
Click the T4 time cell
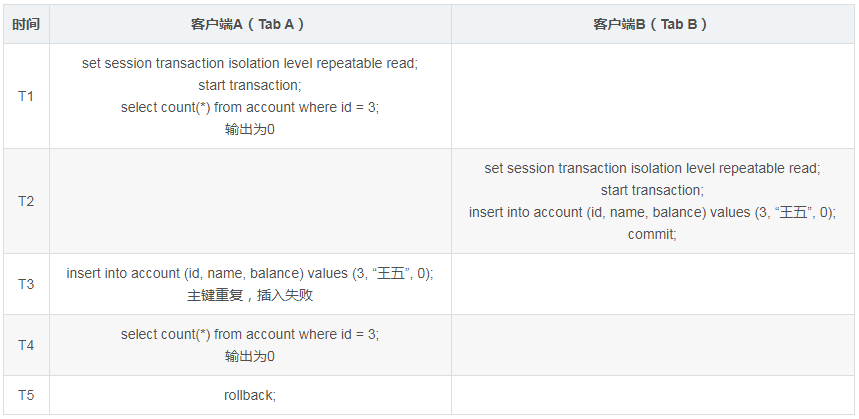pyautogui.click(x=26, y=345)
